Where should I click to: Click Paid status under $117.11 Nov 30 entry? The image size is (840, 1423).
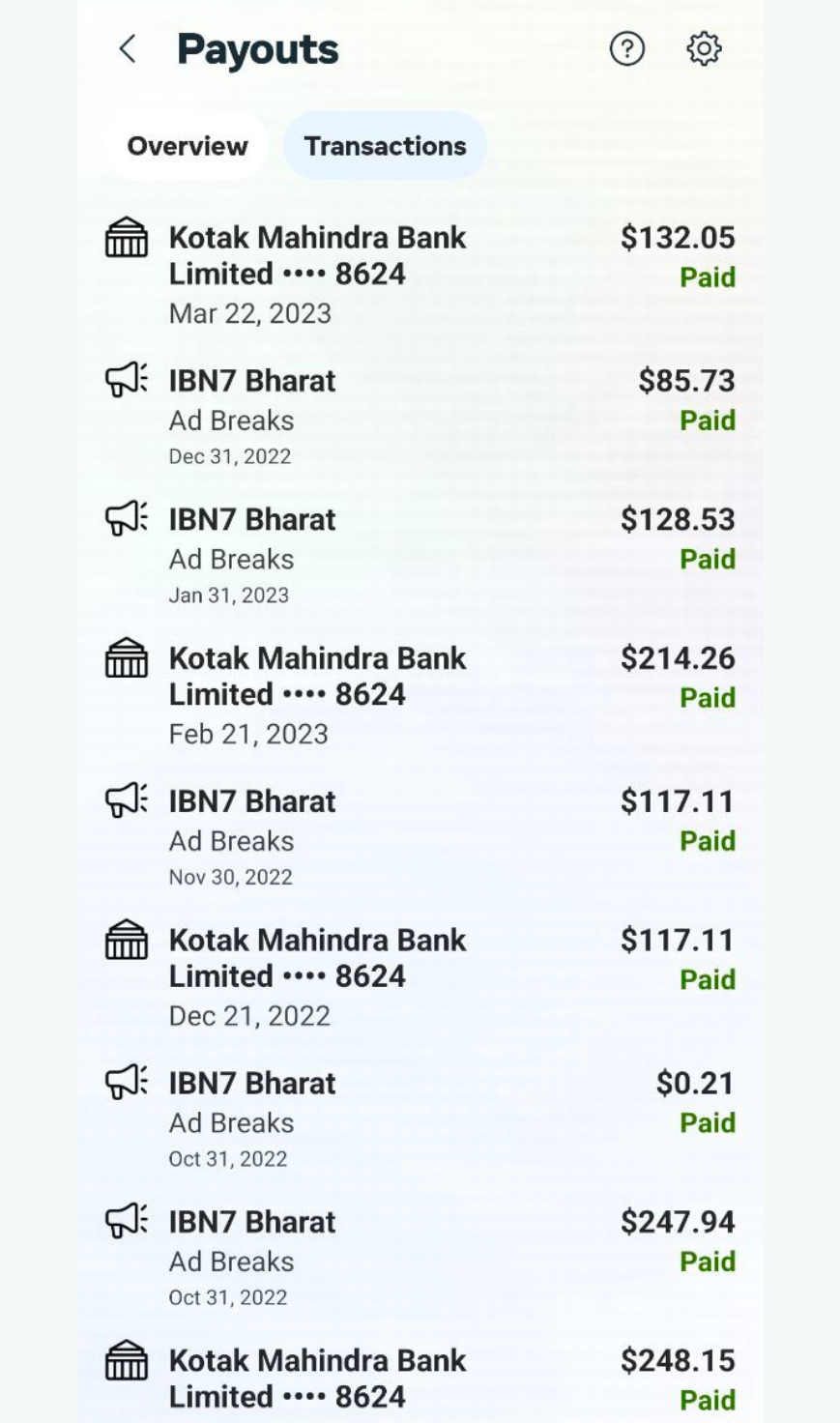point(708,841)
